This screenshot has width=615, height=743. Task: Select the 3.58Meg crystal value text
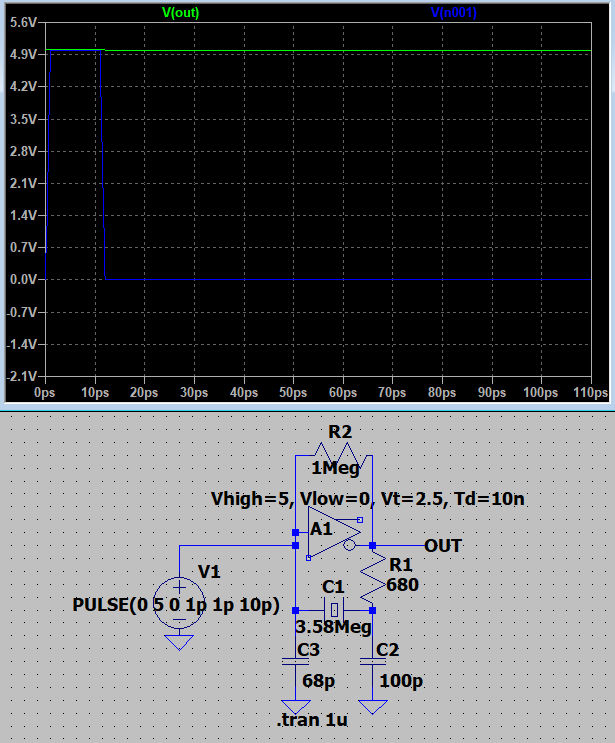[334, 628]
